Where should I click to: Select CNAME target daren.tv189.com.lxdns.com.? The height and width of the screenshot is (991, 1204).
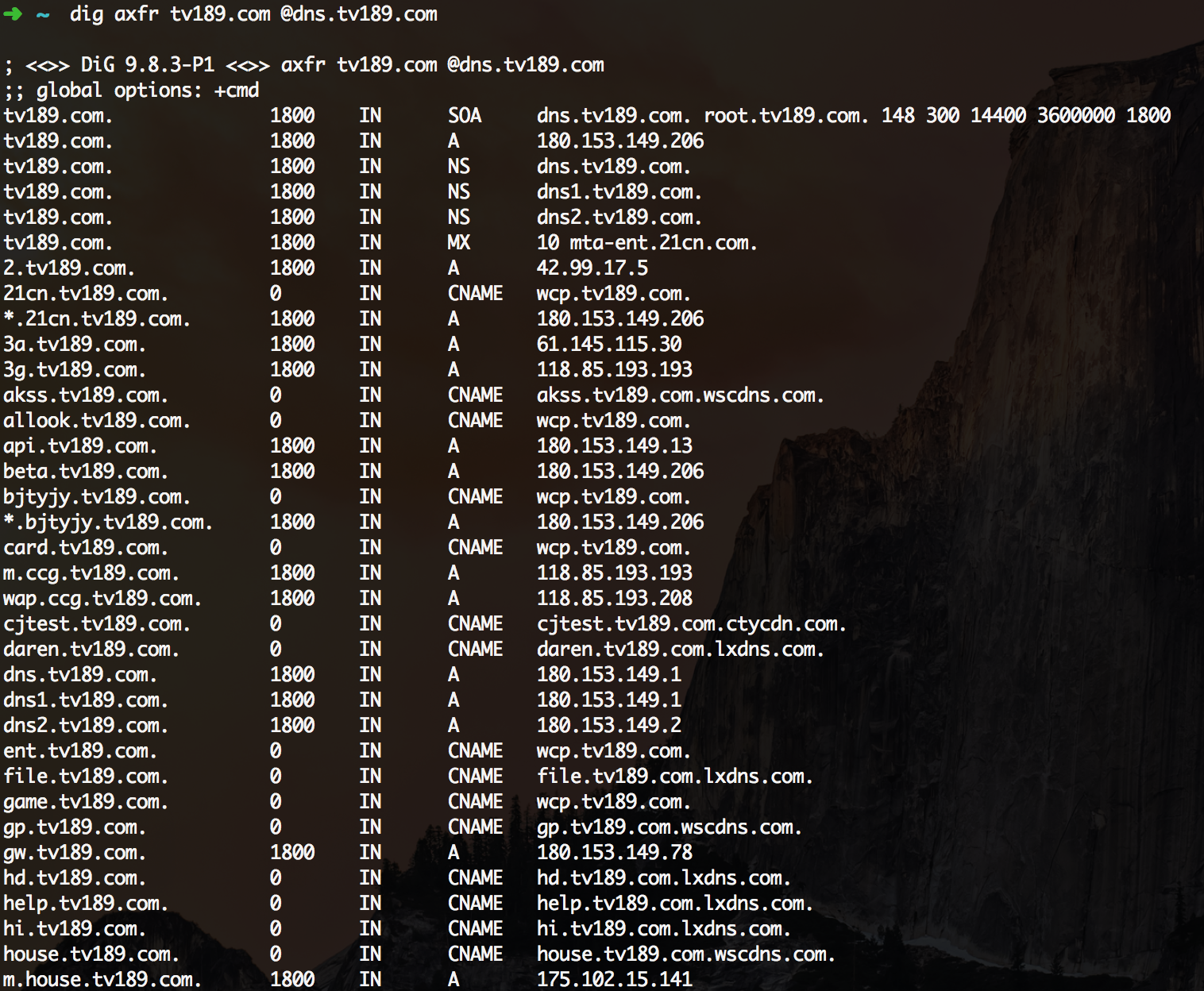click(x=680, y=650)
